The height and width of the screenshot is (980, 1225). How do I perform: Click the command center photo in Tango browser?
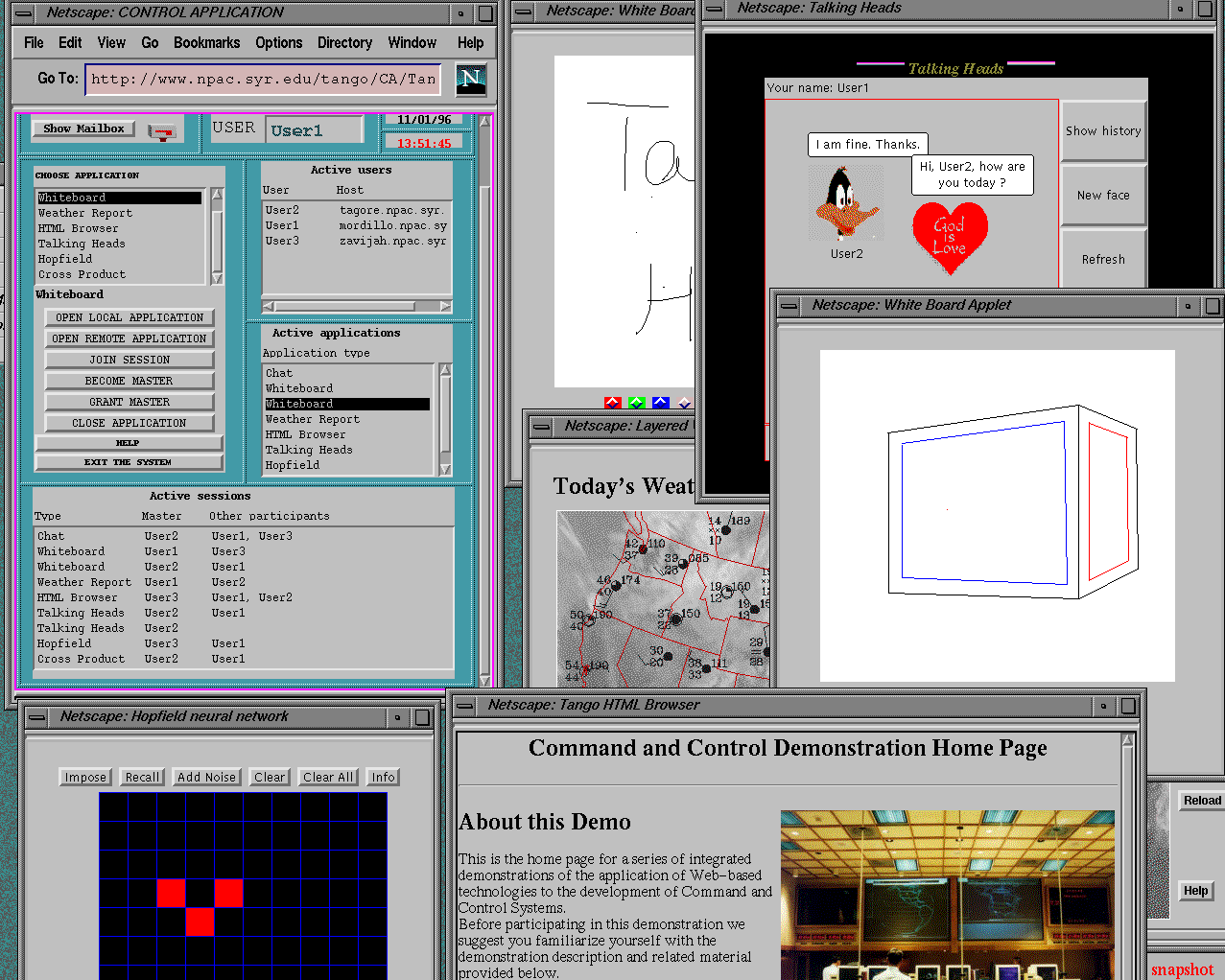[x=948, y=895]
